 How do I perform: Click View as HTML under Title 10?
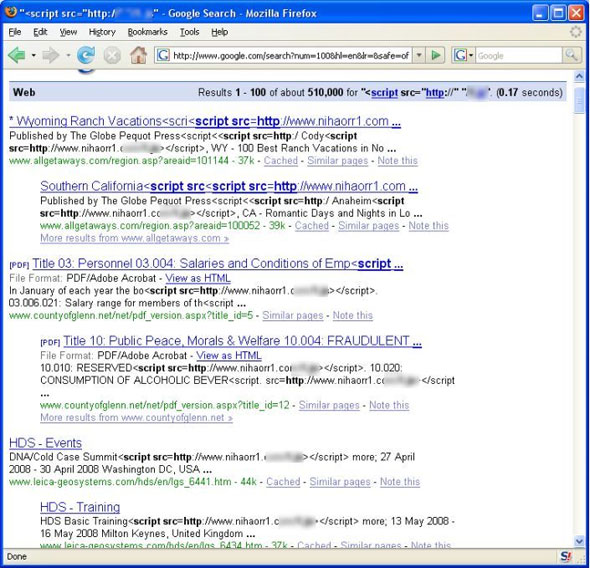point(229,355)
